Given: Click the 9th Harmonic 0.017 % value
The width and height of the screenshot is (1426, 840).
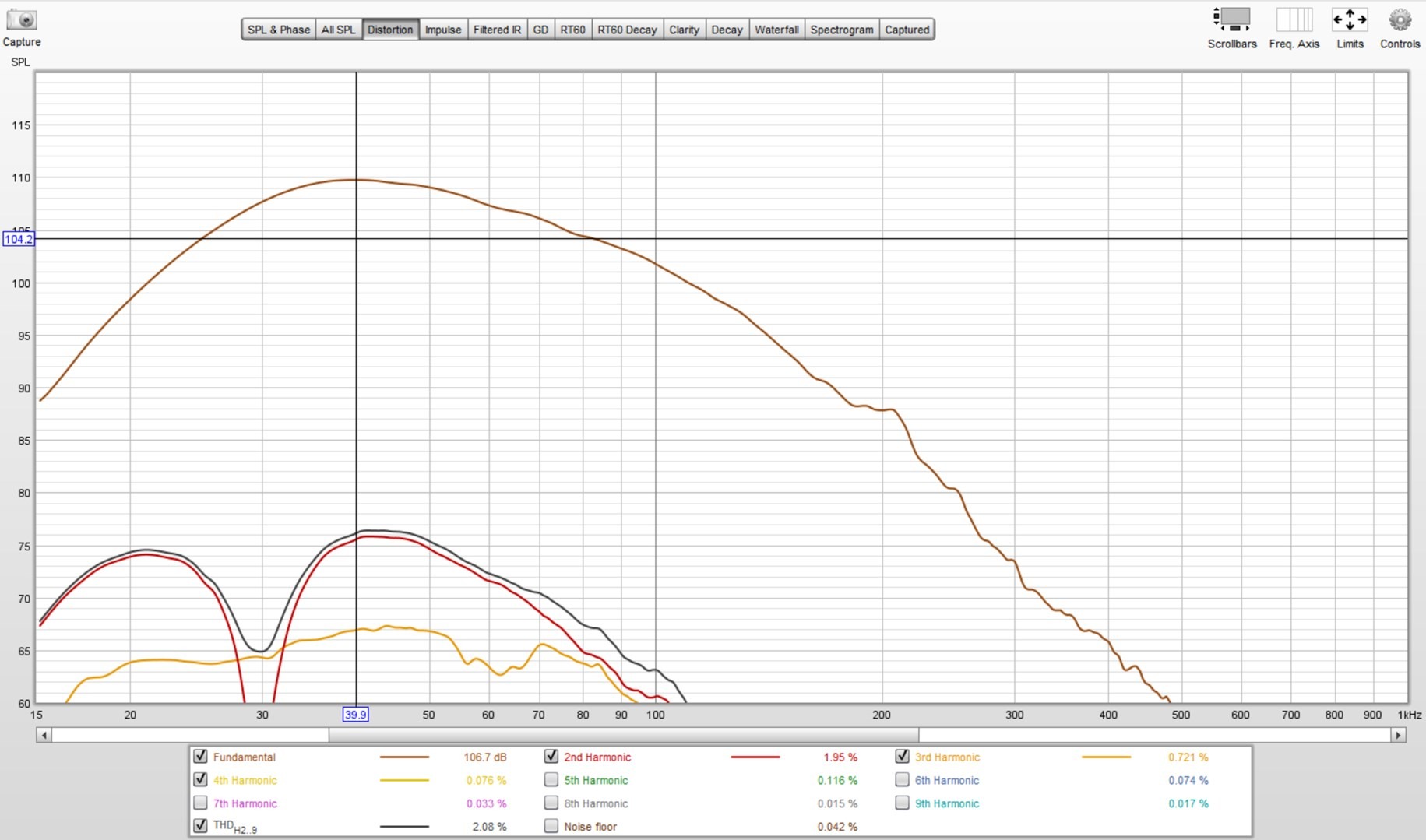Looking at the screenshot, I should tap(1188, 803).
